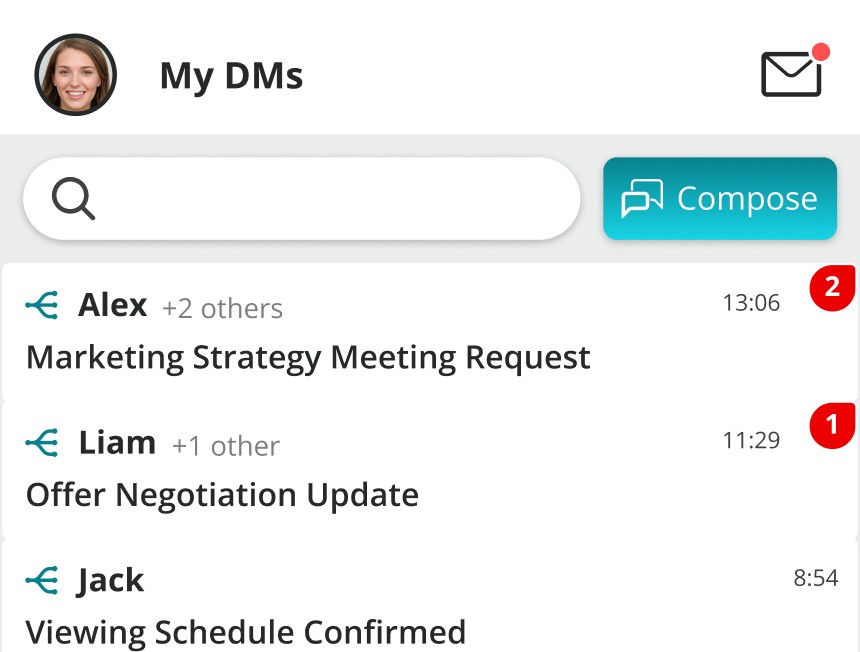Open Offer Negotiation Update conversation
The width and height of the screenshot is (860, 652).
(x=222, y=495)
